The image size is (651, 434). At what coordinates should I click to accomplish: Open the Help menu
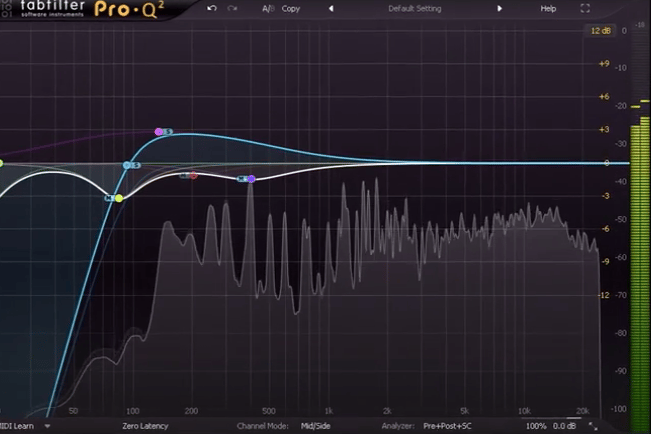point(548,8)
